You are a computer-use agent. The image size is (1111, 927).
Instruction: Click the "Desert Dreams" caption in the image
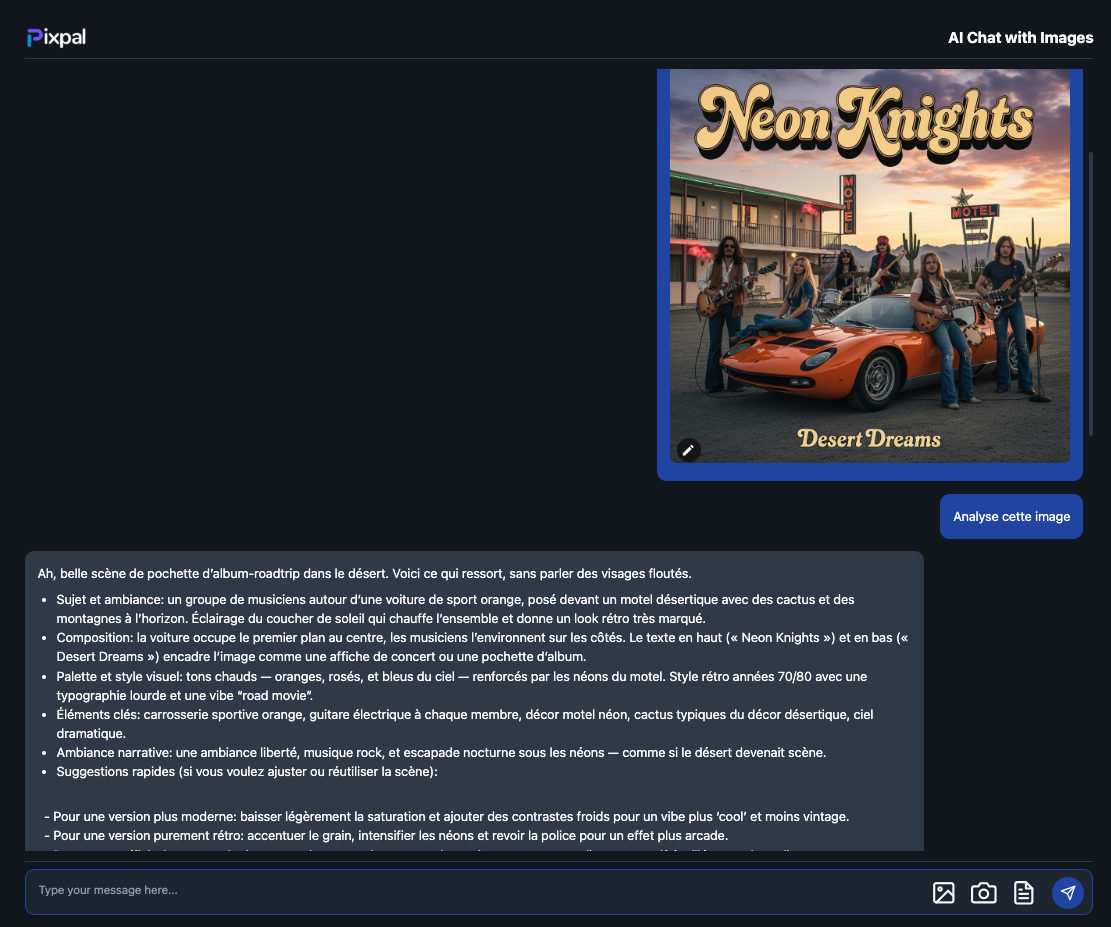point(869,438)
